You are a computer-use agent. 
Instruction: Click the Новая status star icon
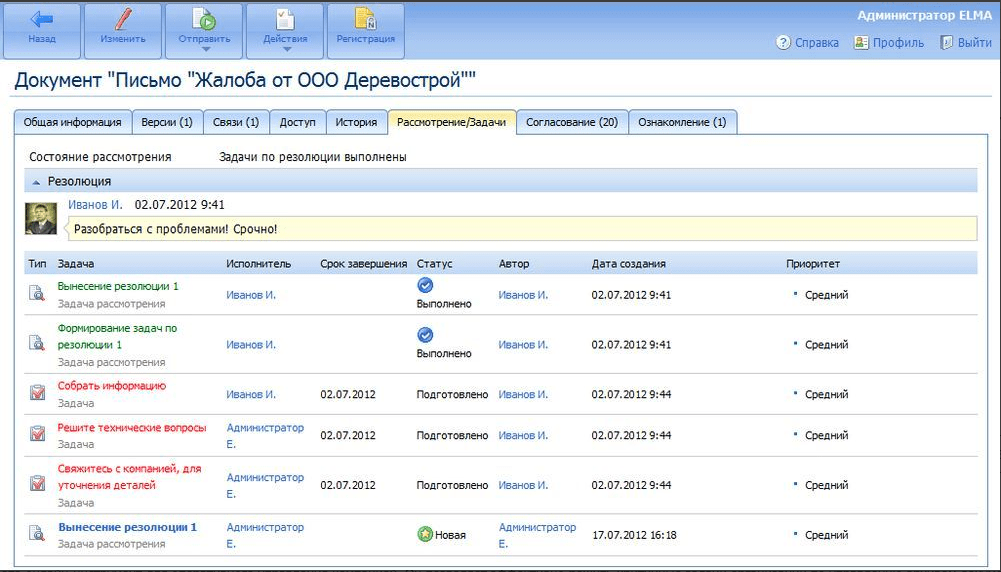425,535
